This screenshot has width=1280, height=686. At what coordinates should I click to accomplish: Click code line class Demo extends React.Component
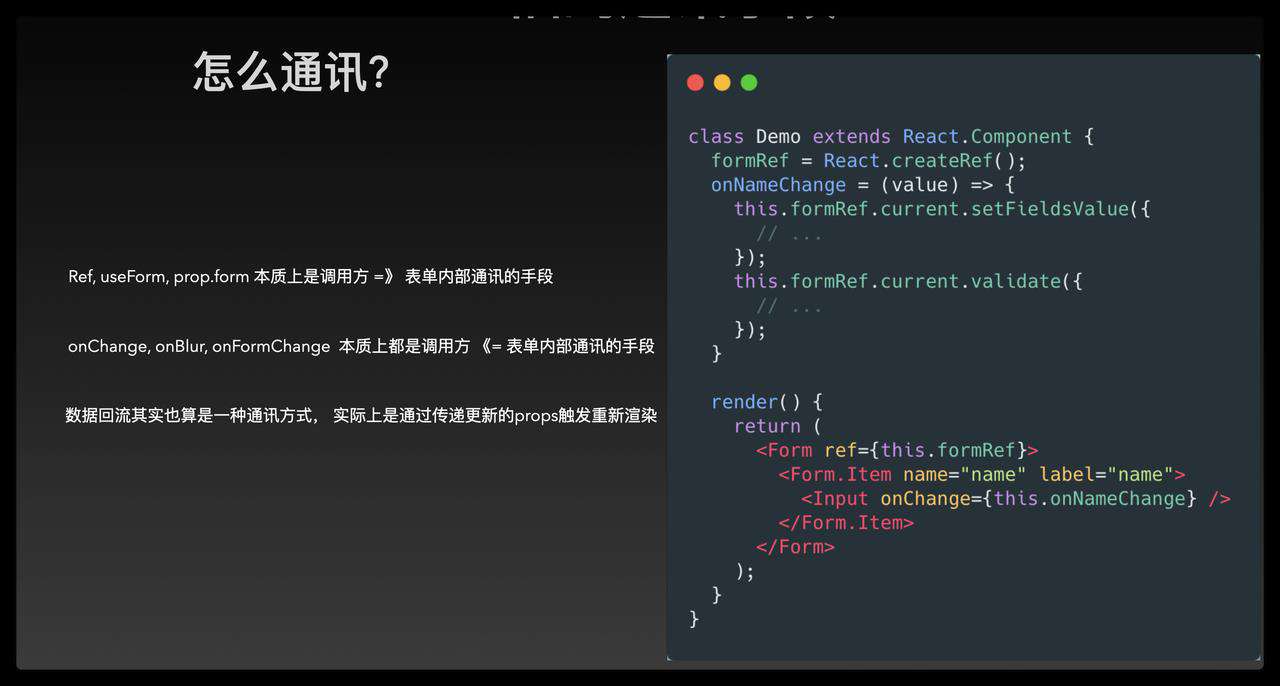pos(891,137)
